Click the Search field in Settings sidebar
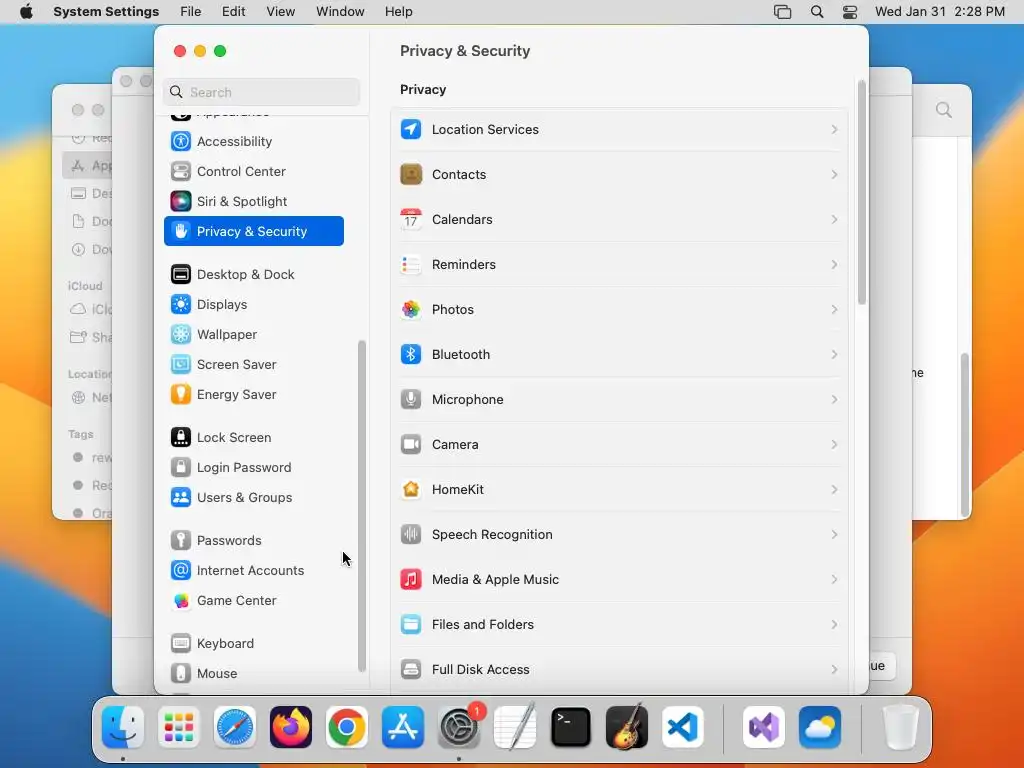The height and width of the screenshot is (768, 1024). (261, 92)
